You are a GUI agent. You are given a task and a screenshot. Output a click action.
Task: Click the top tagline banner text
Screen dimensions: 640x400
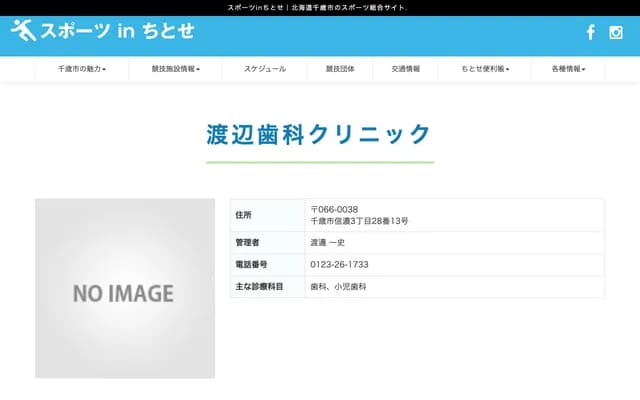(x=320, y=7)
